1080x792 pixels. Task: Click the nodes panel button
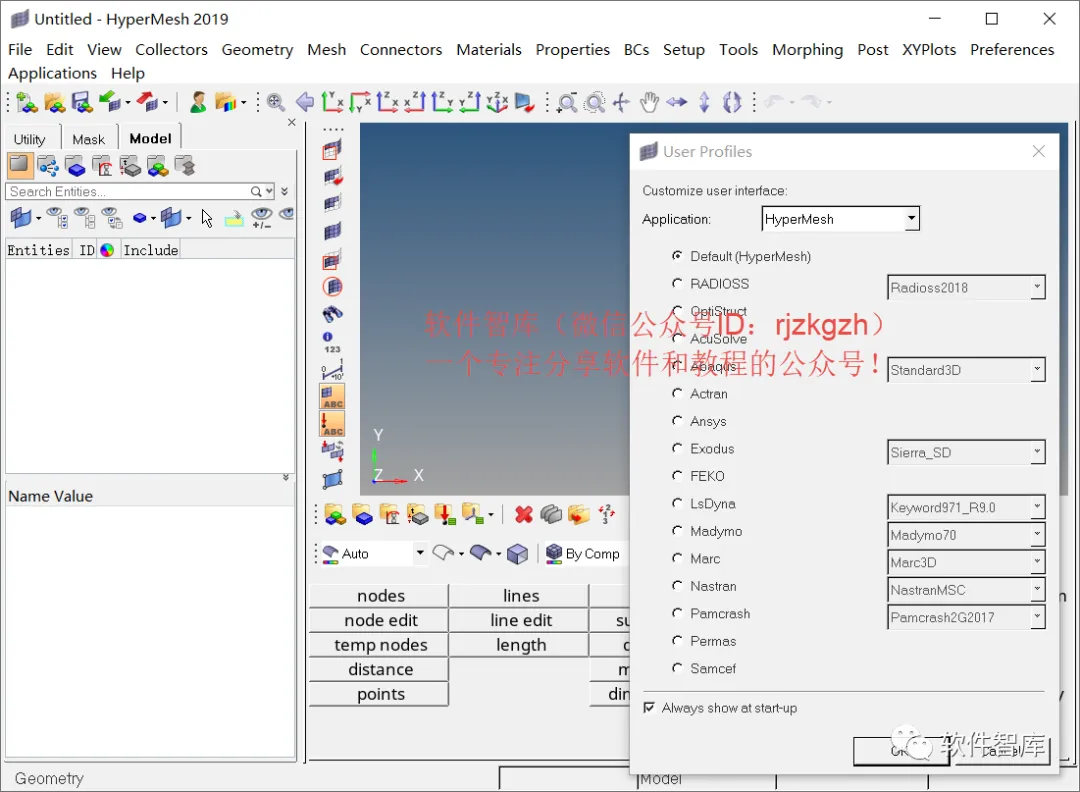tap(380, 596)
